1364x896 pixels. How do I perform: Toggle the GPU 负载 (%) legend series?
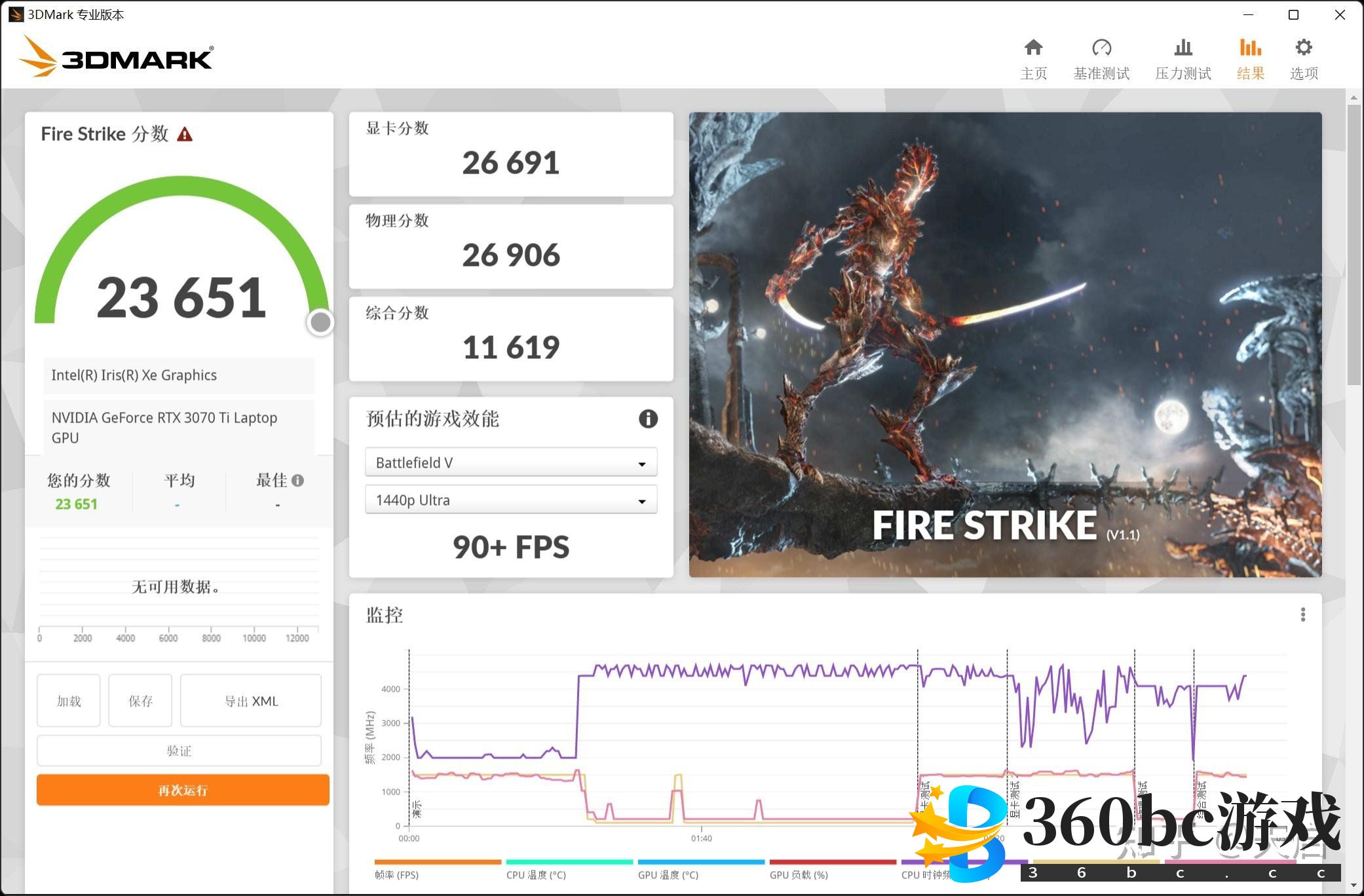click(798, 874)
